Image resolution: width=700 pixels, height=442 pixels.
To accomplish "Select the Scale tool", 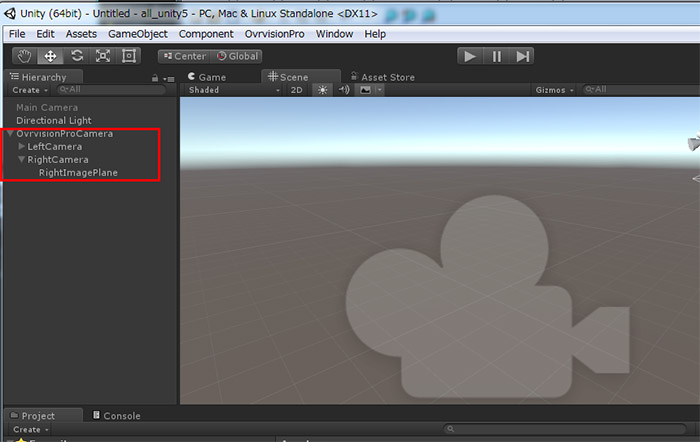I will (x=103, y=56).
